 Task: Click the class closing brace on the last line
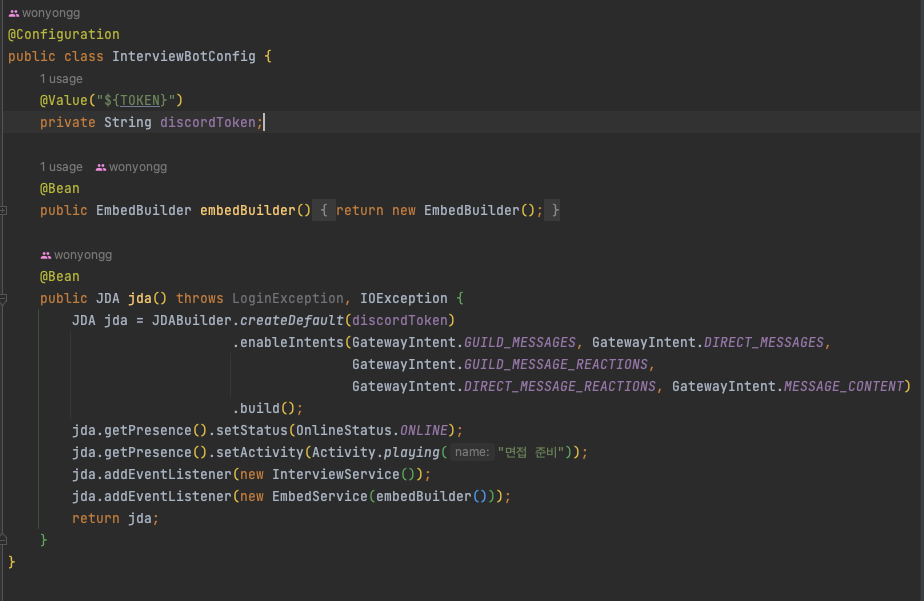(12, 562)
